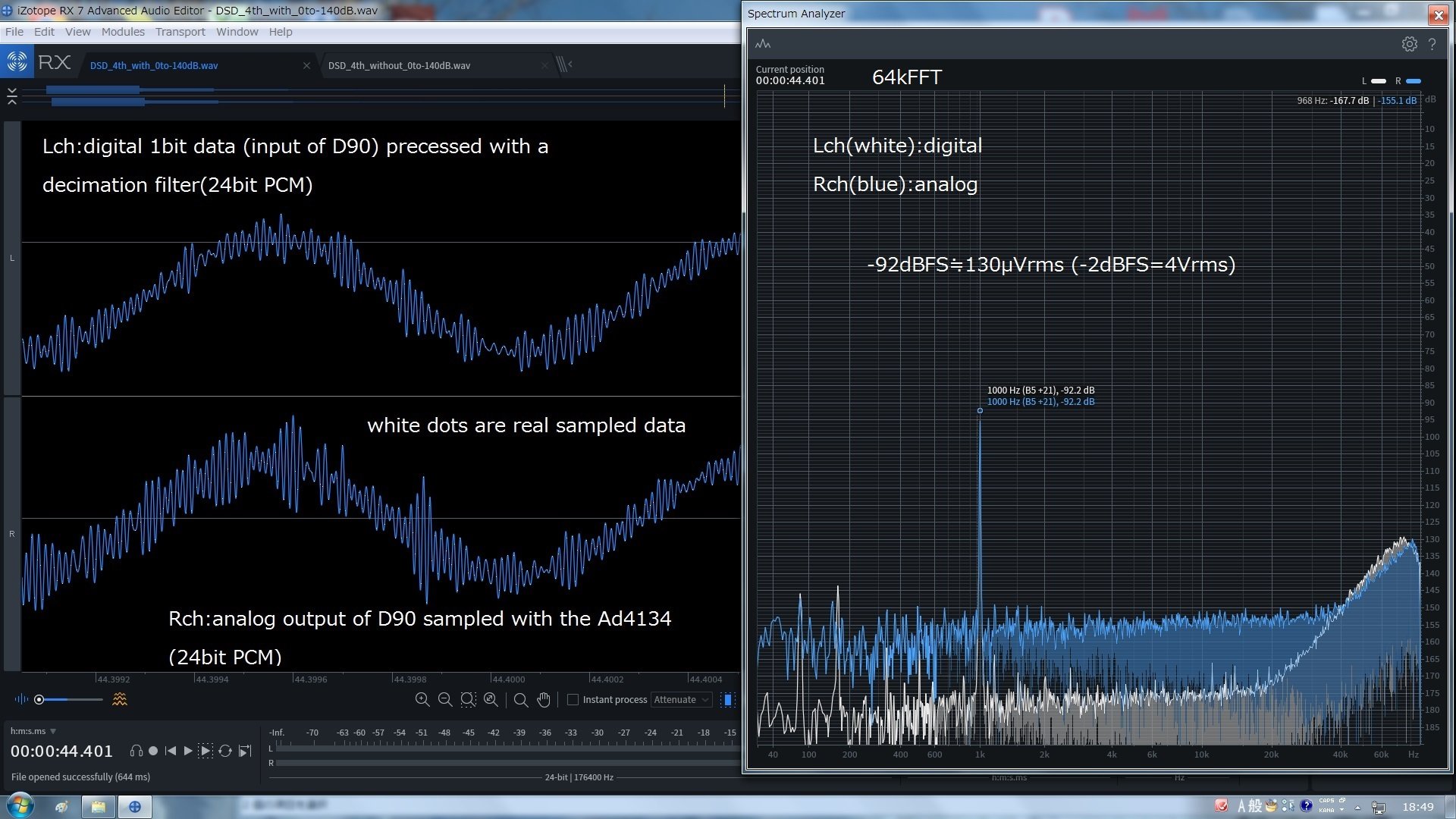The height and width of the screenshot is (819, 1456).
Task: Open Spectrum Analyzer help question mark
Action: 1432,44
